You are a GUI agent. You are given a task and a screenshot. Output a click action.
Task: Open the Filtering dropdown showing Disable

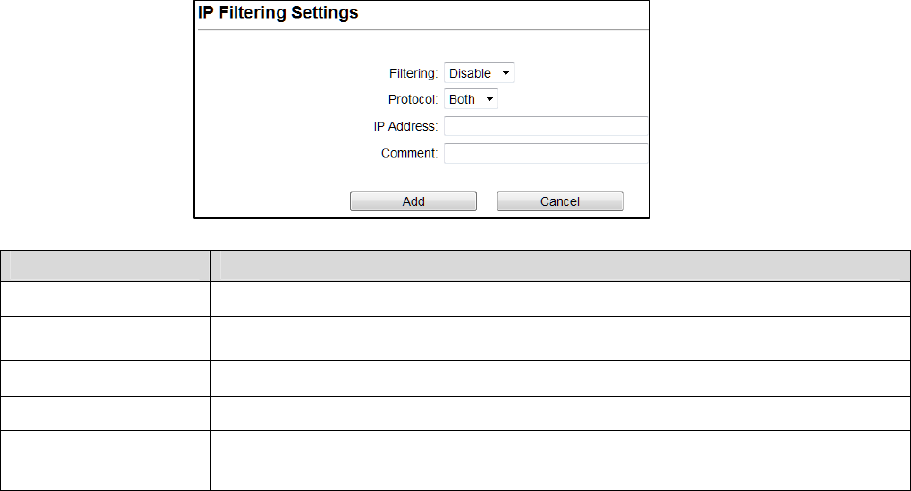[479, 73]
